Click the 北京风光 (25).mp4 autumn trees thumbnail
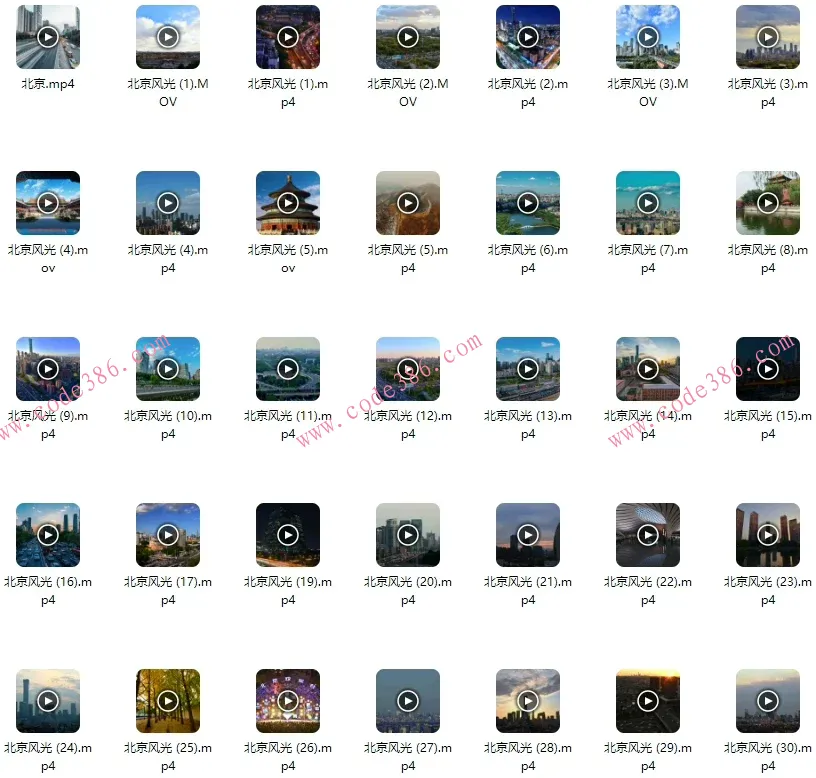This screenshot has width=816, height=778. point(168,701)
